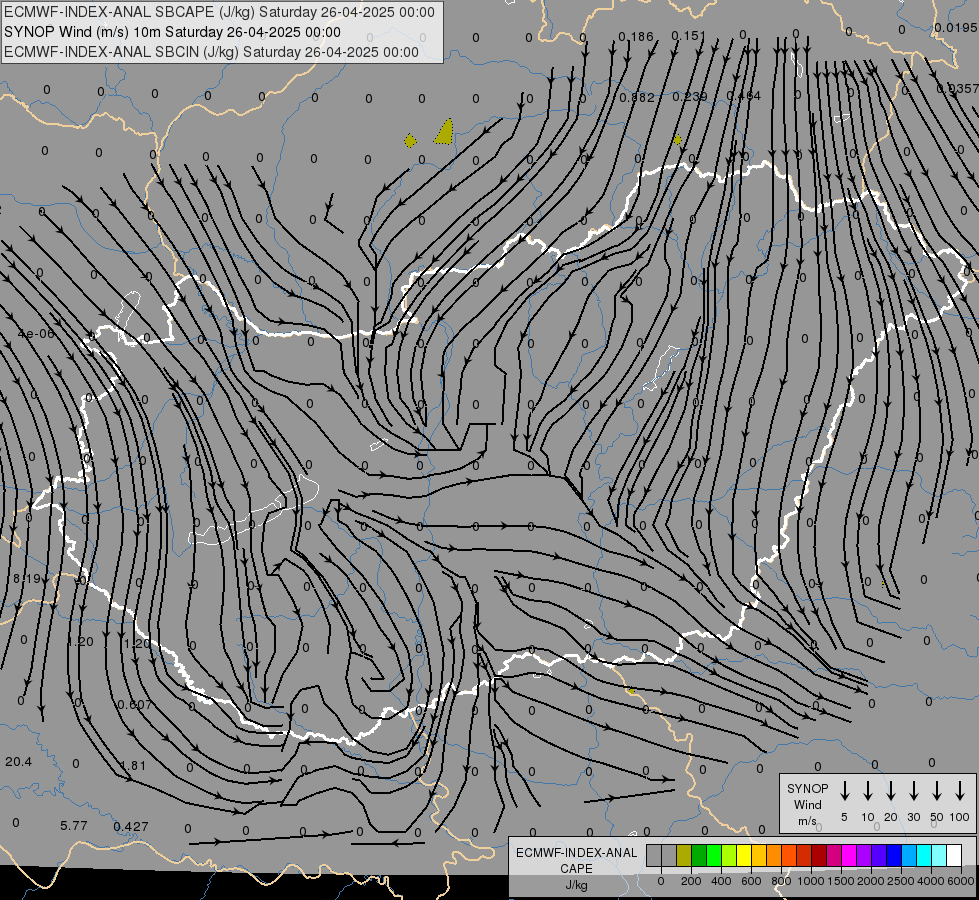Click the 20 m/s wind arrow in the SYNOP legend
This screenshot has height=900, width=979.
point(891,791)
